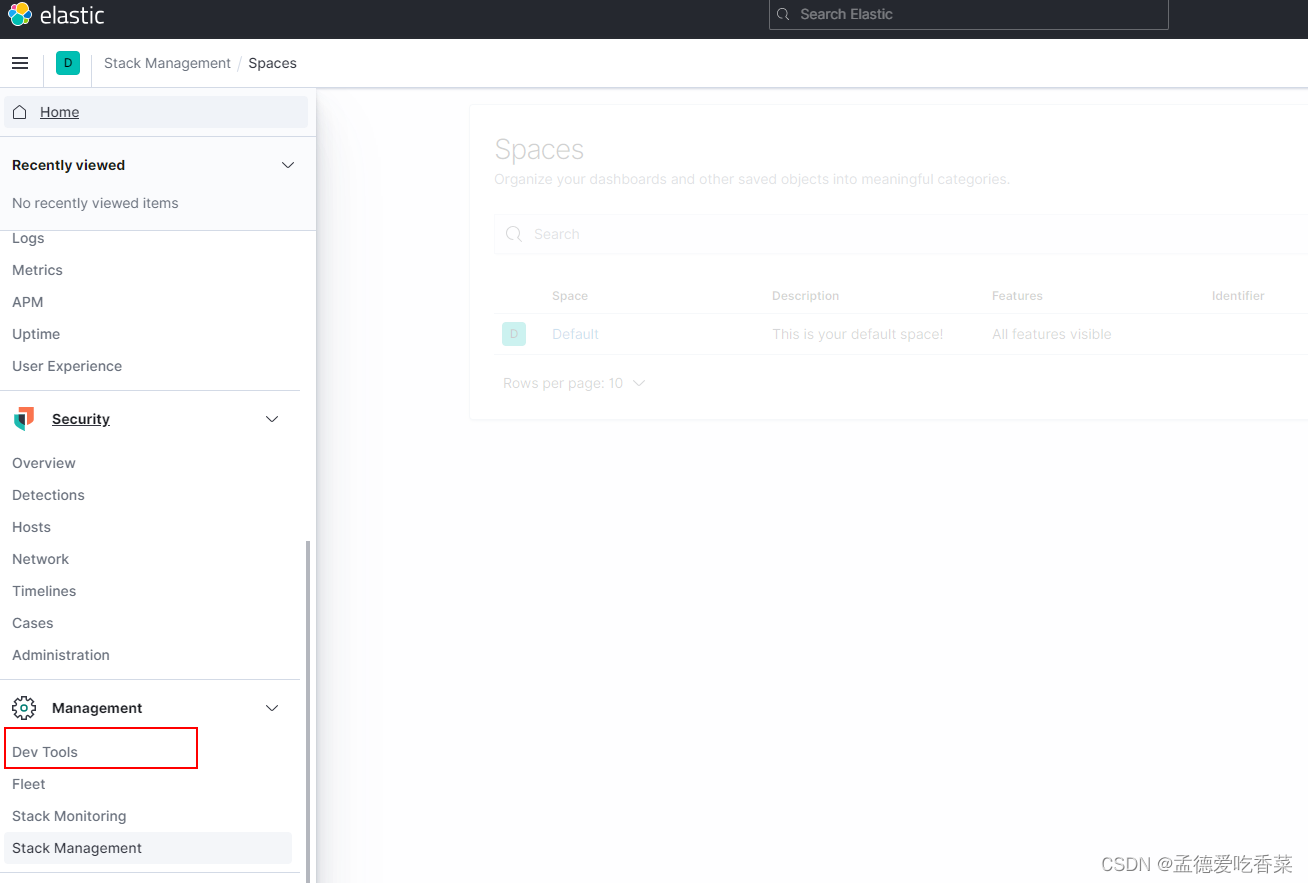Open Fleet under Management
Screen dimensions: 1308x883
click(29, 784)
